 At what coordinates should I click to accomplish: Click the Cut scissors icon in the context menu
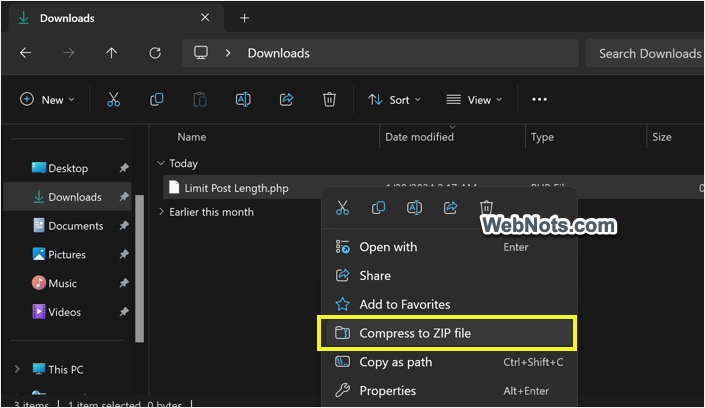tap(342, 208)
